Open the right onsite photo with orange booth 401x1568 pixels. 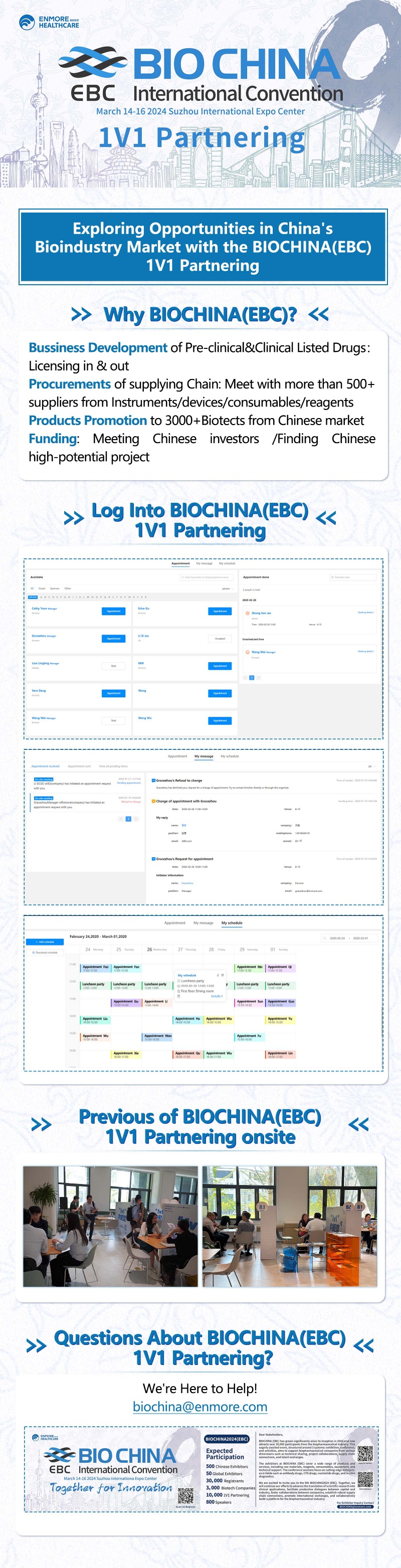coord(290,1227)
